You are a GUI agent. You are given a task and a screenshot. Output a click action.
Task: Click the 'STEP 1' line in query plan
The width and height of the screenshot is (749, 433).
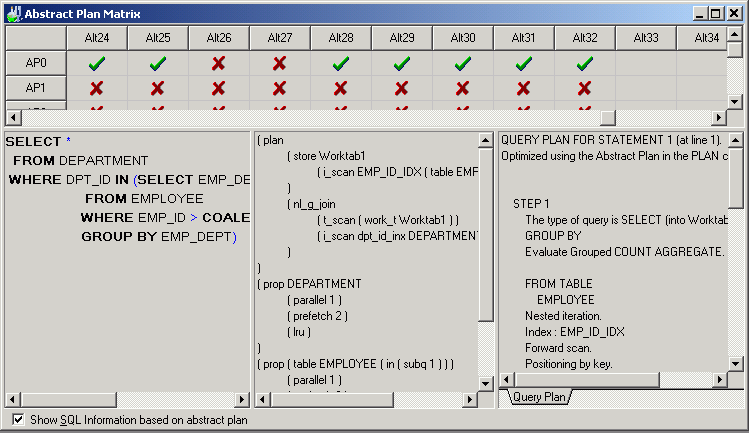tap(531, 204)
